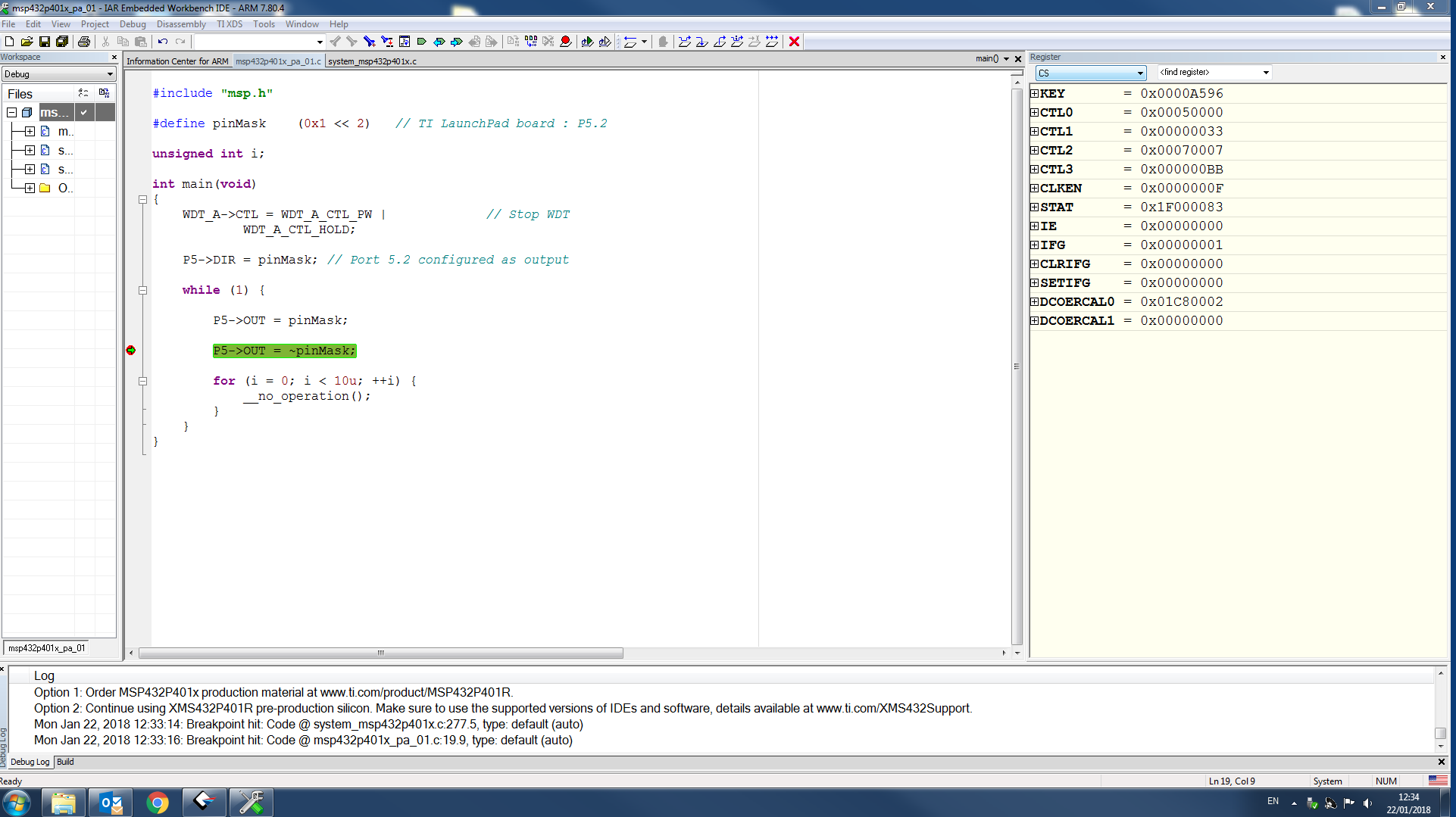This screenshot has width=1456, height=817.
Task: Open the TI XDS menu
Action: (x=230, y=24)
